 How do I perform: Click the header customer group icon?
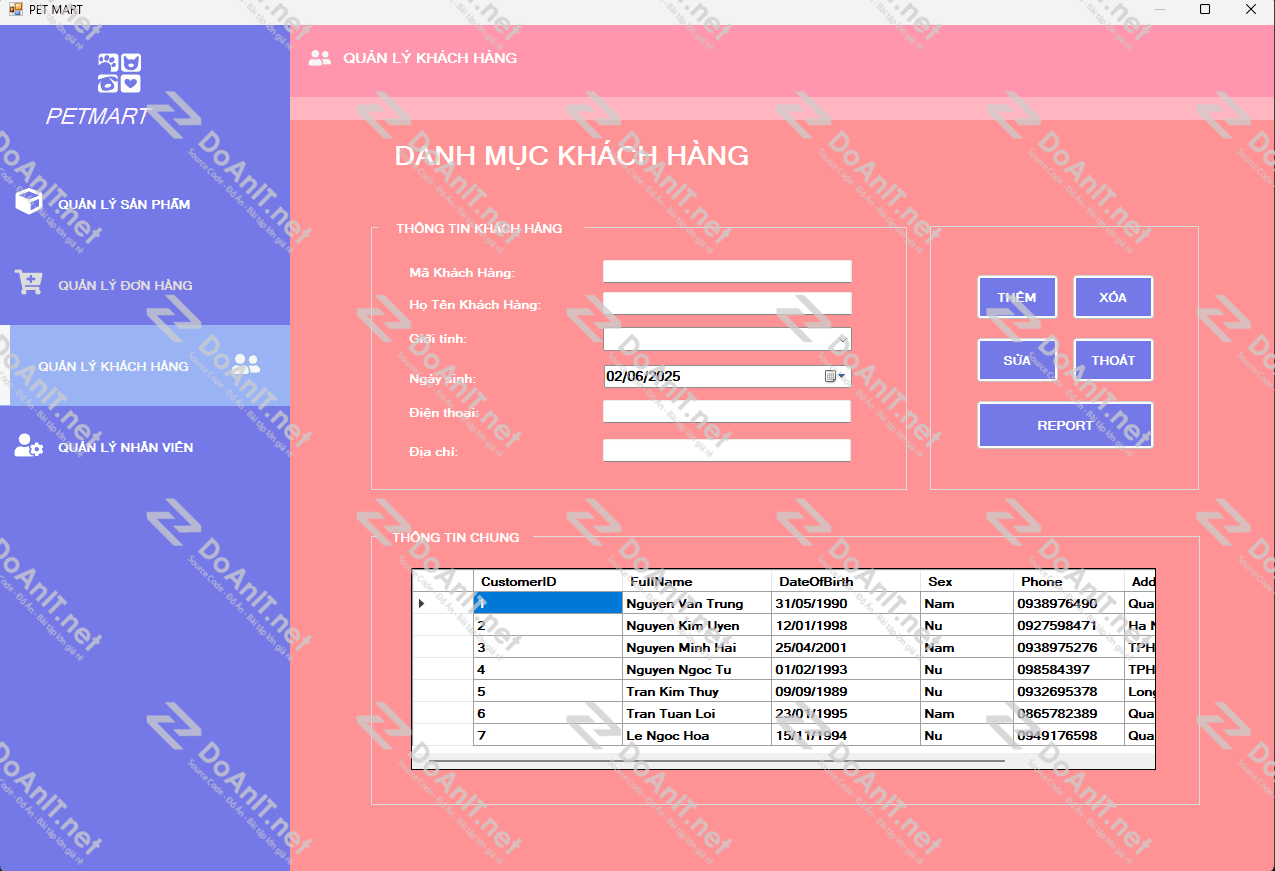[319, 58]
